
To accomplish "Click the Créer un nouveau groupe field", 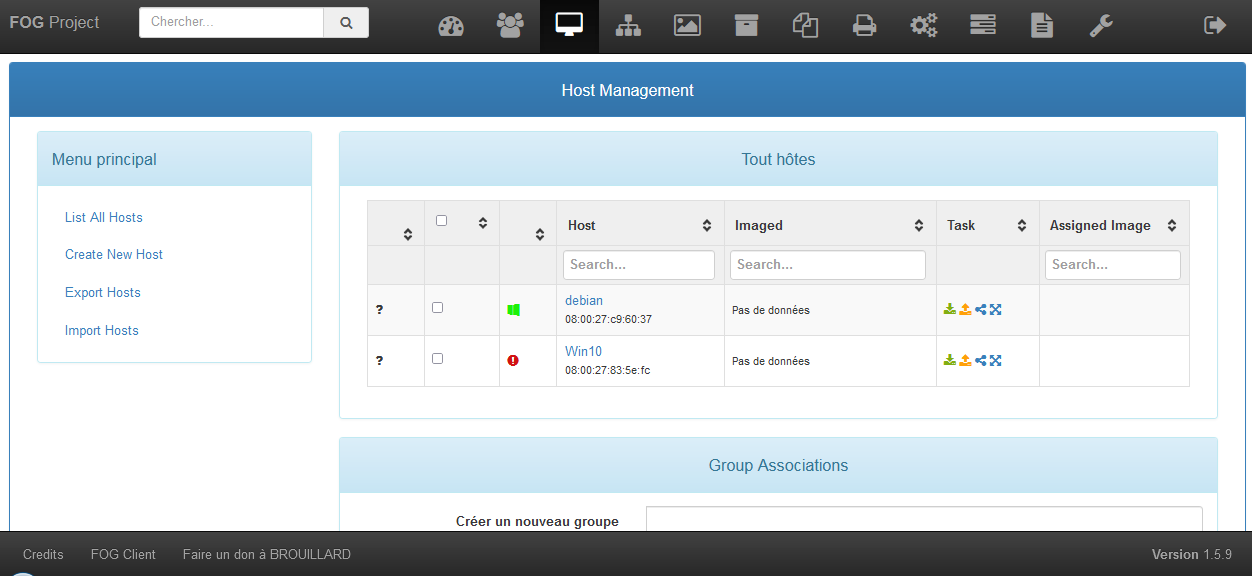I will pyautogui.click(x=924, y=519).
